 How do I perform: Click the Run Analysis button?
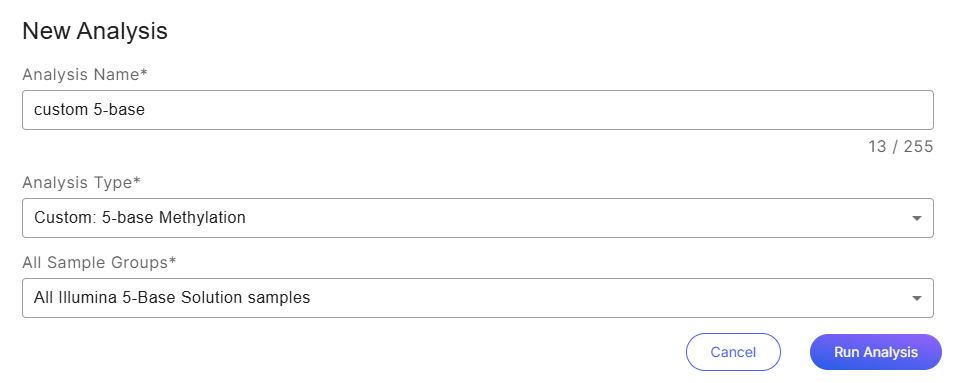point(875,352)
